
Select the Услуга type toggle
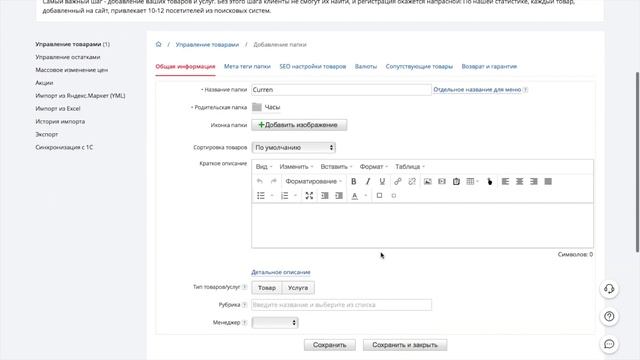(x=298, y=288)
